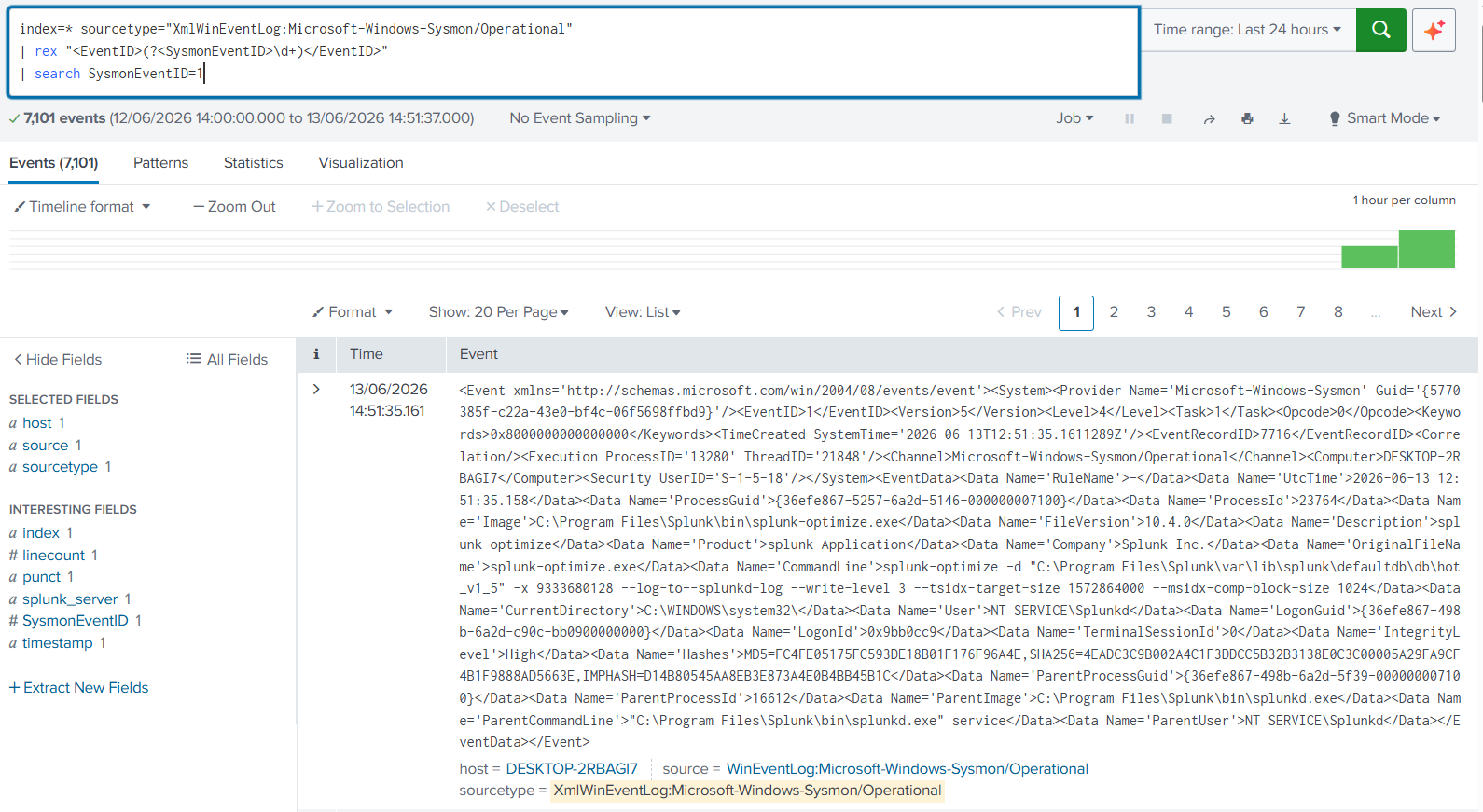Go to results page 6
Image resolution: width=1483 pixels, height=812 pixels.
(x=1263, y=312)
